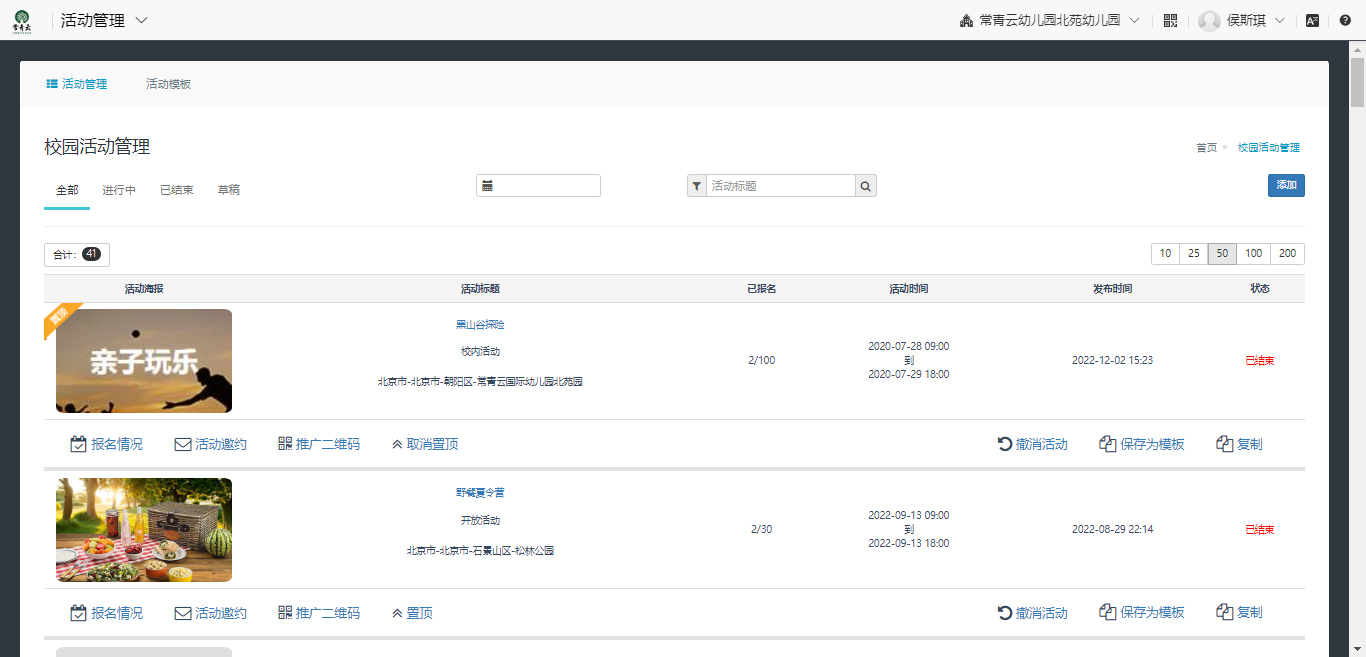
Task: Click the calendar icon in date field
Action: pos(487,186)
